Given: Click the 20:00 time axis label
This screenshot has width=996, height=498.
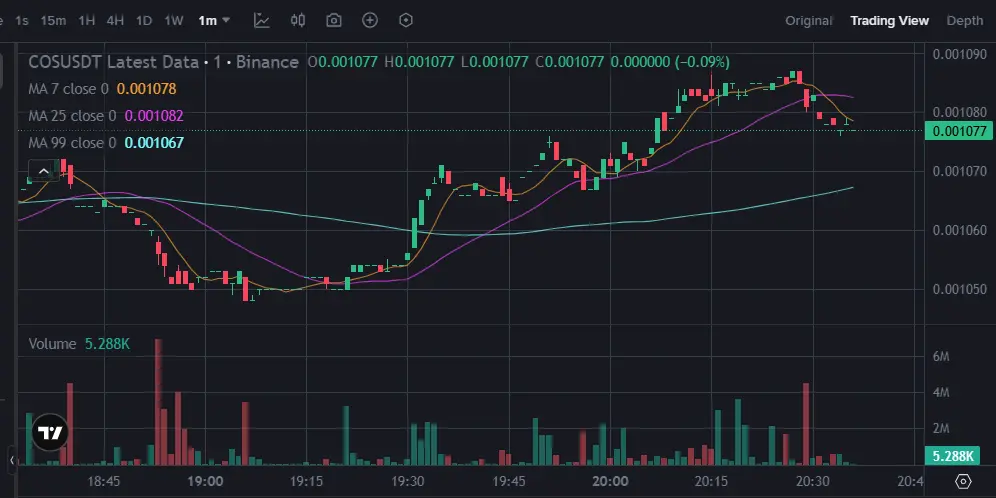Looking at the screenshot, I should click(610, 481).
